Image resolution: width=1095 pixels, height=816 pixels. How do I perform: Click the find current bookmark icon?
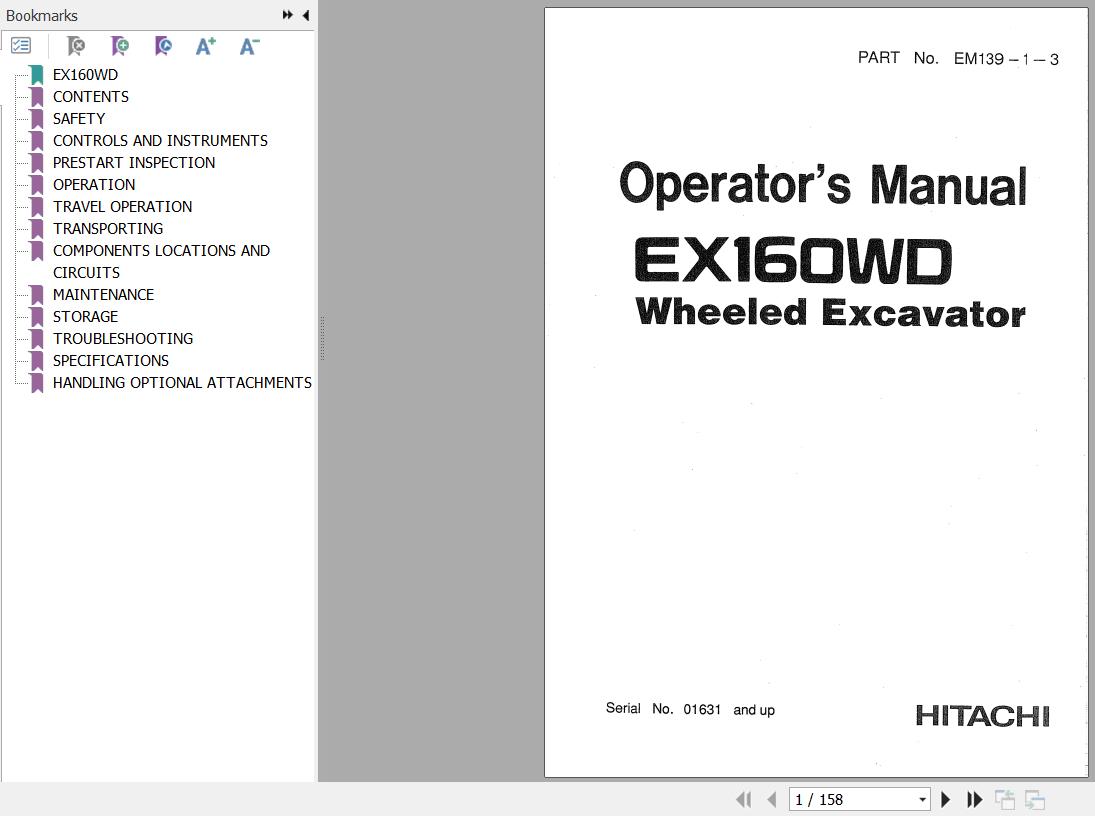(x=163, y=46)
